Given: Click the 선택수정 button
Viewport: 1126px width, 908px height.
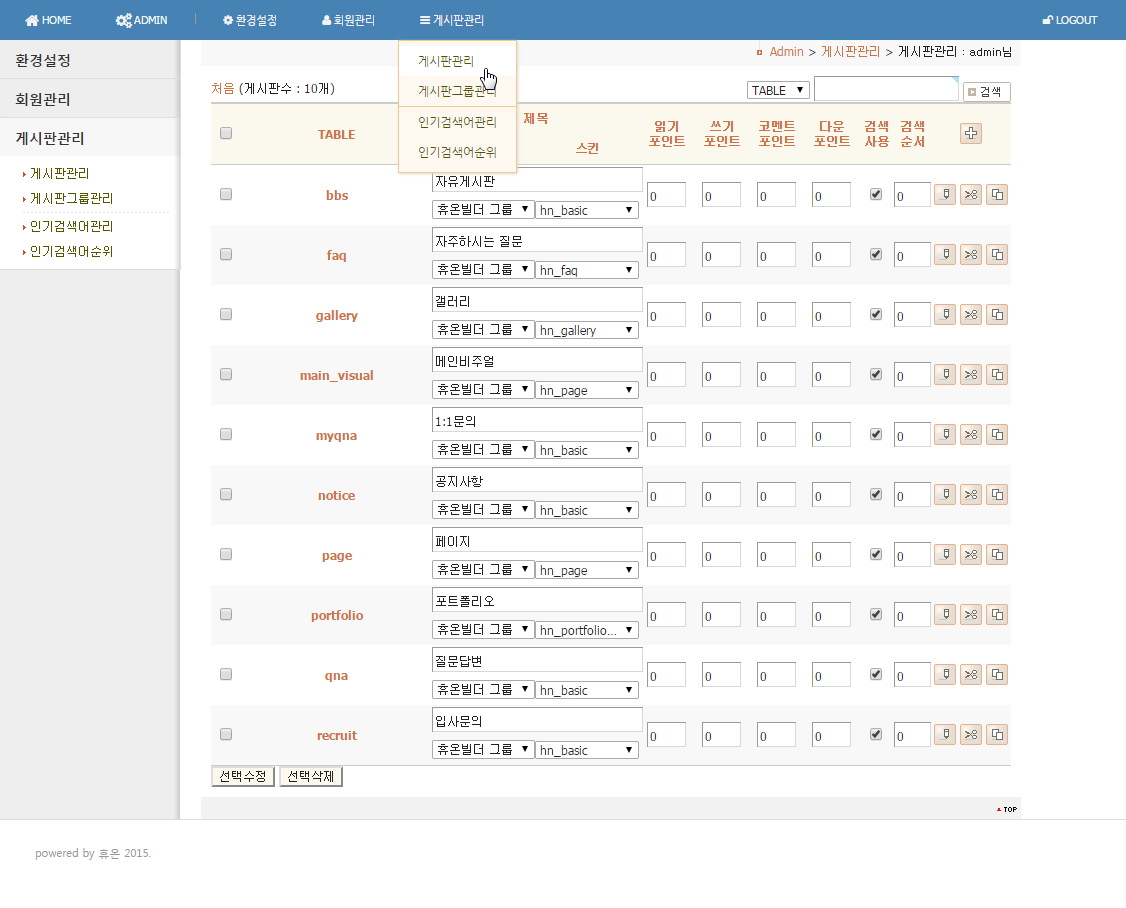Looking at the screenshot, I should pyautogui.click(x=242, y=776).
